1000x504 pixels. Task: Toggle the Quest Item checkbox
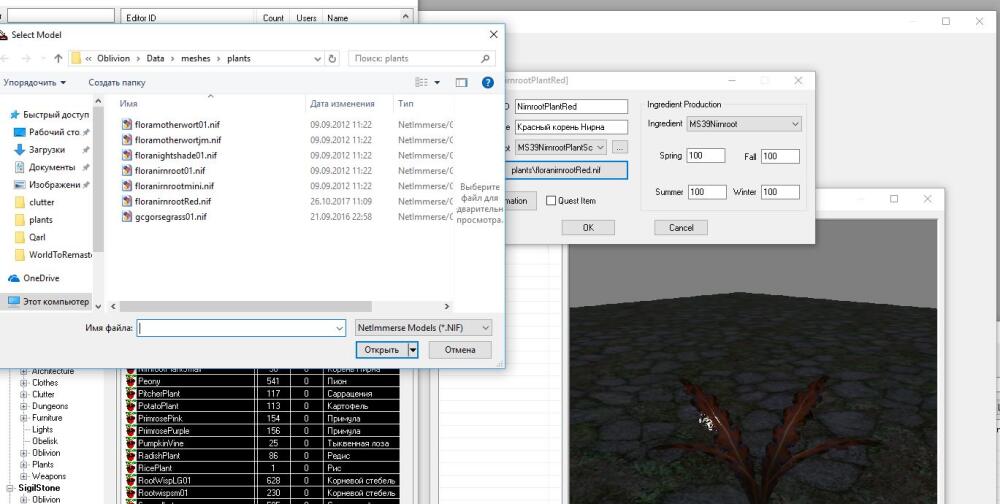[551, 200]
